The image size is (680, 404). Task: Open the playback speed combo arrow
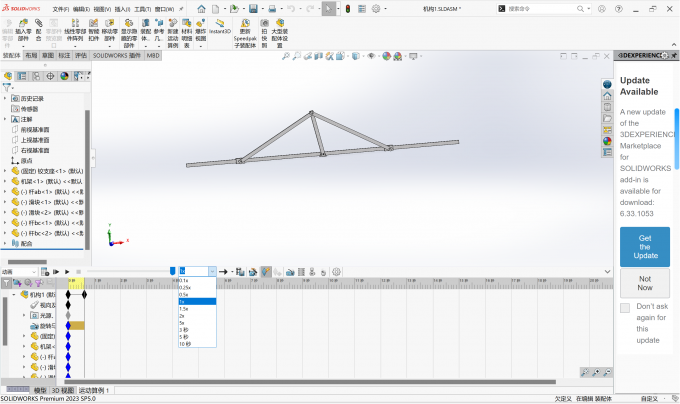coord(212,271)
